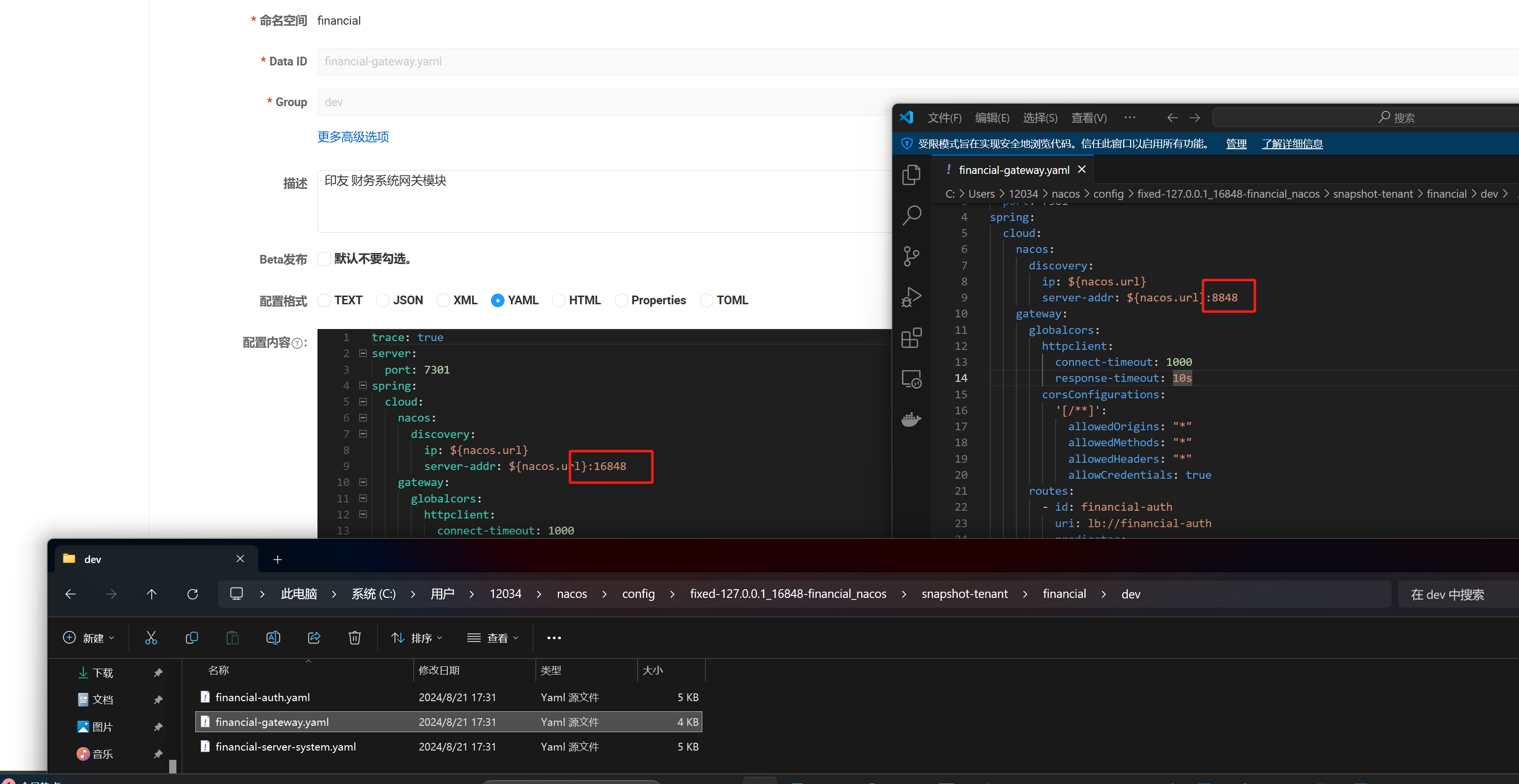
Task: Close the financial-gateway.yaml editor tab
Action: [1082, 170]
